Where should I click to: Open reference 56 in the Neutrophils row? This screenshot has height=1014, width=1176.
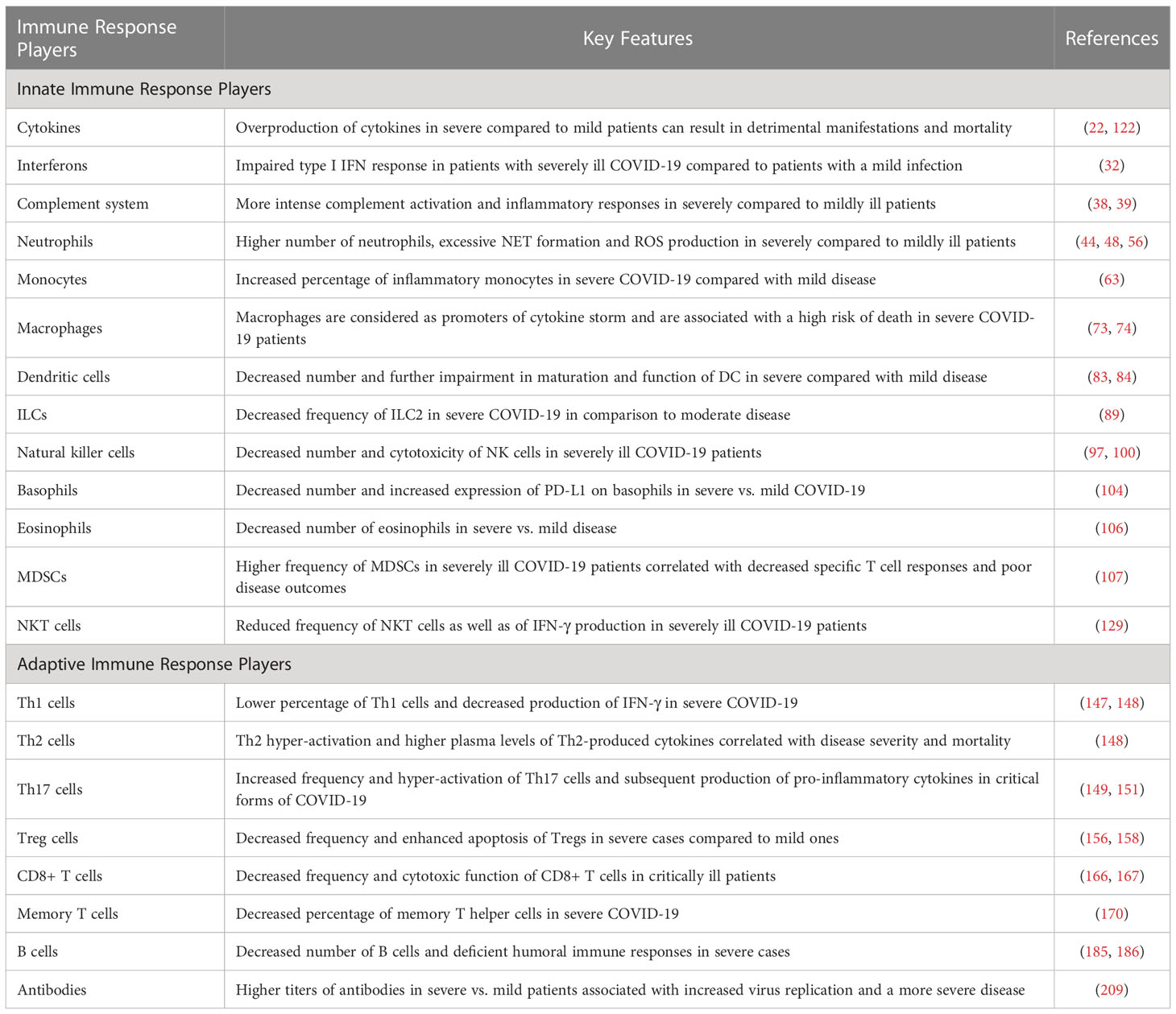[x=1136, y=242]
